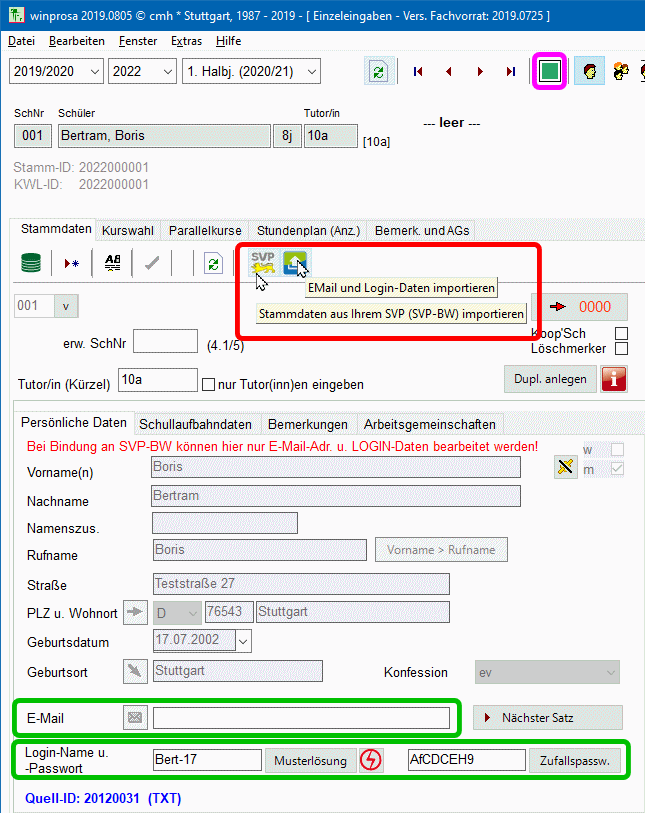
Task: Click the envelope icon beside E-Mail
Action: (134, 717)
